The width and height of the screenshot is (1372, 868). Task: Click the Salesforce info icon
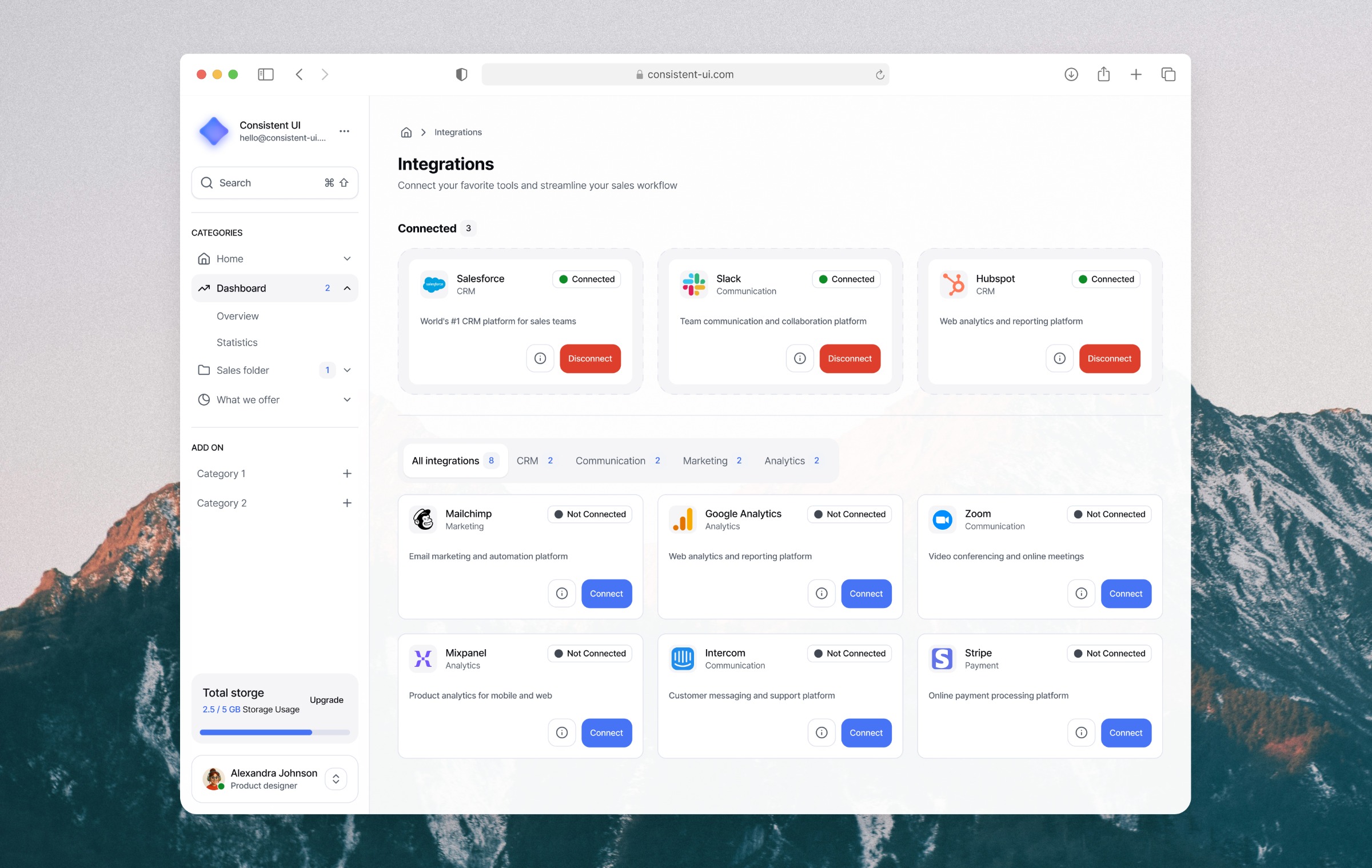pos(540,358)
